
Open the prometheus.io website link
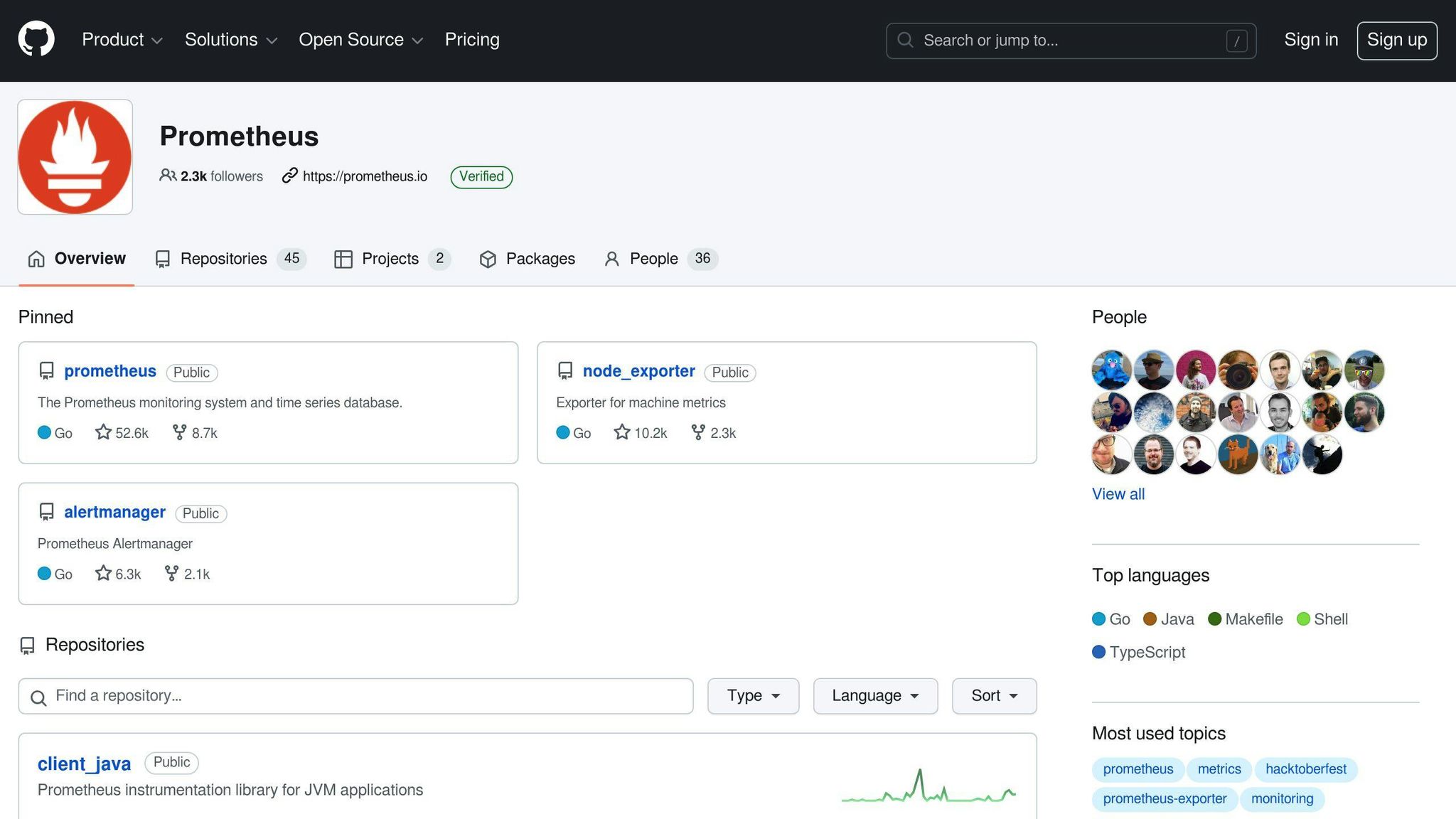(365, 176)
